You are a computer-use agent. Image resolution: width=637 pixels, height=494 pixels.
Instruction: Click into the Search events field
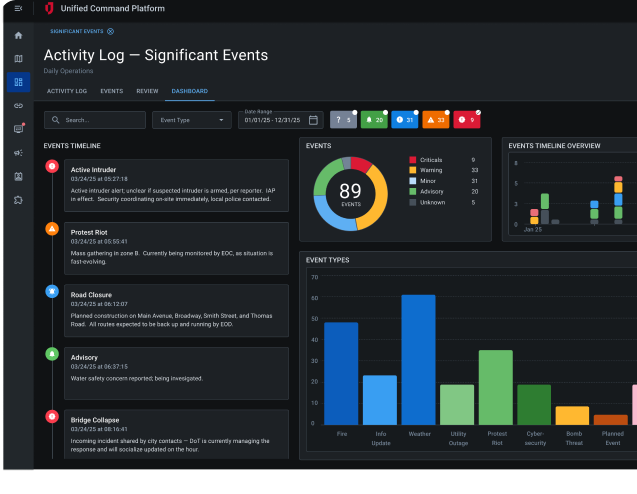point(100,120)
